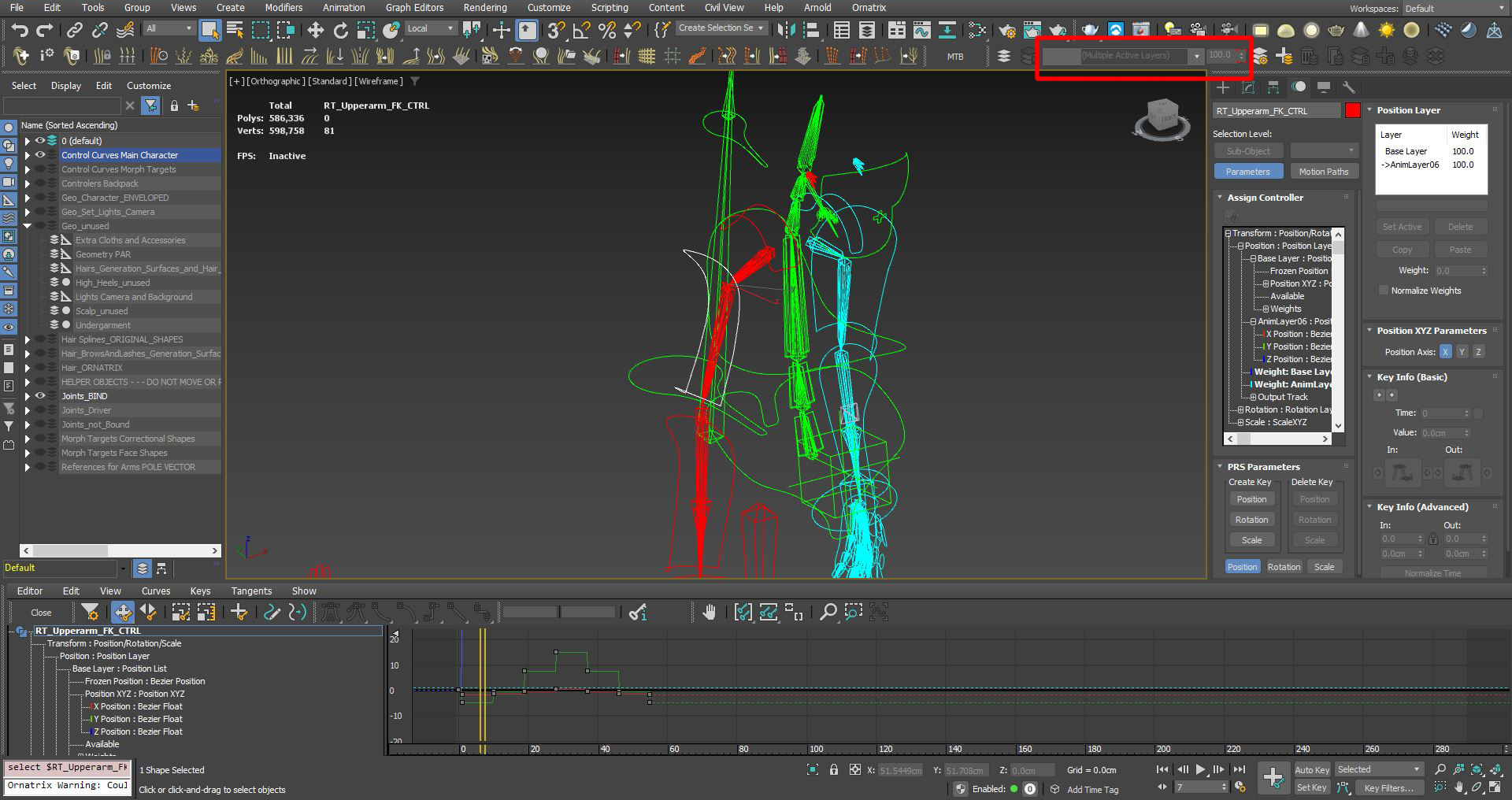Click the Create Key Rotation button
The width and height of the screenshot is (1512, 800).
pos(1251,520)
